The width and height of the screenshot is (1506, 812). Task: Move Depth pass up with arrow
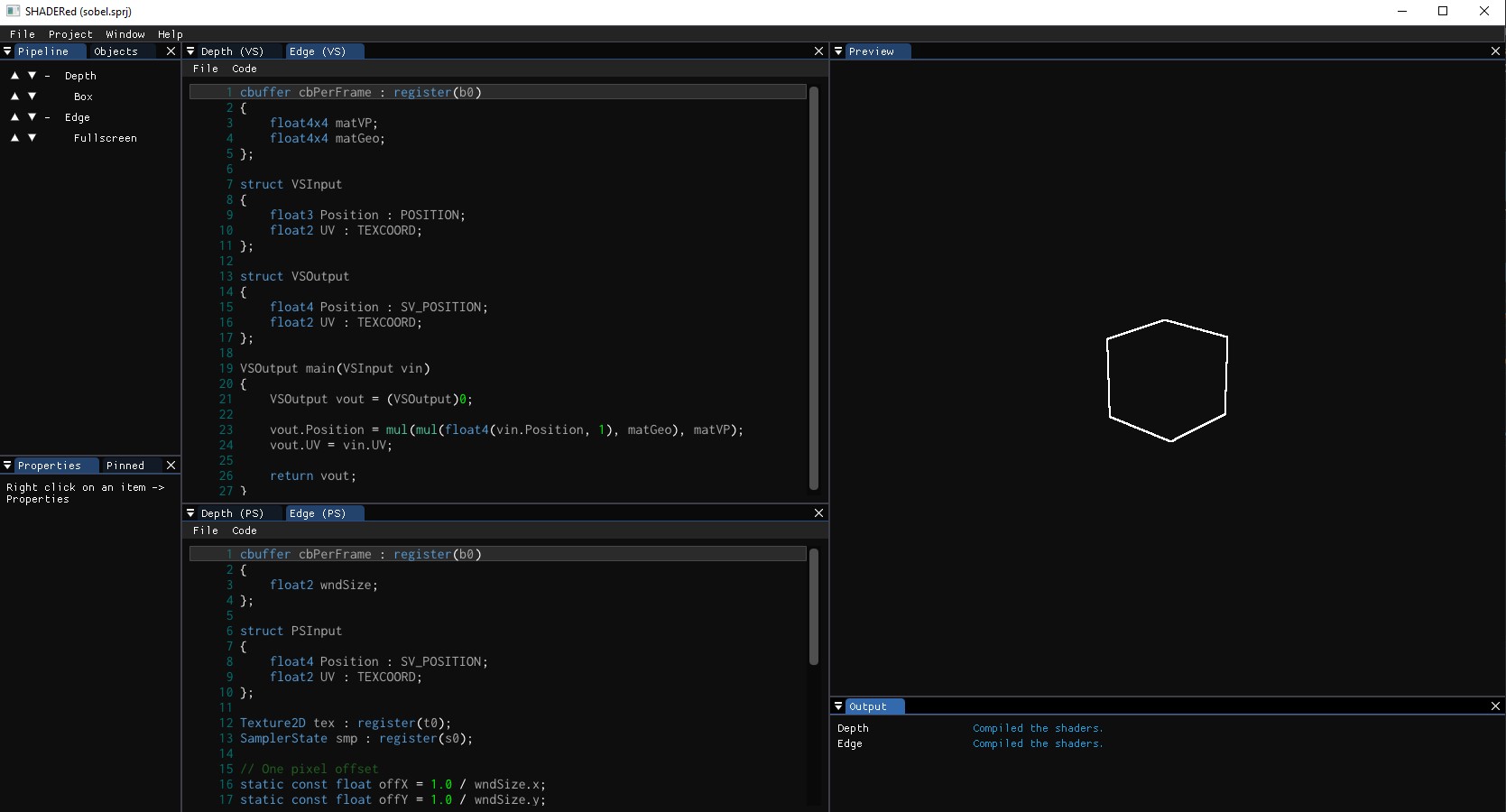14,76
